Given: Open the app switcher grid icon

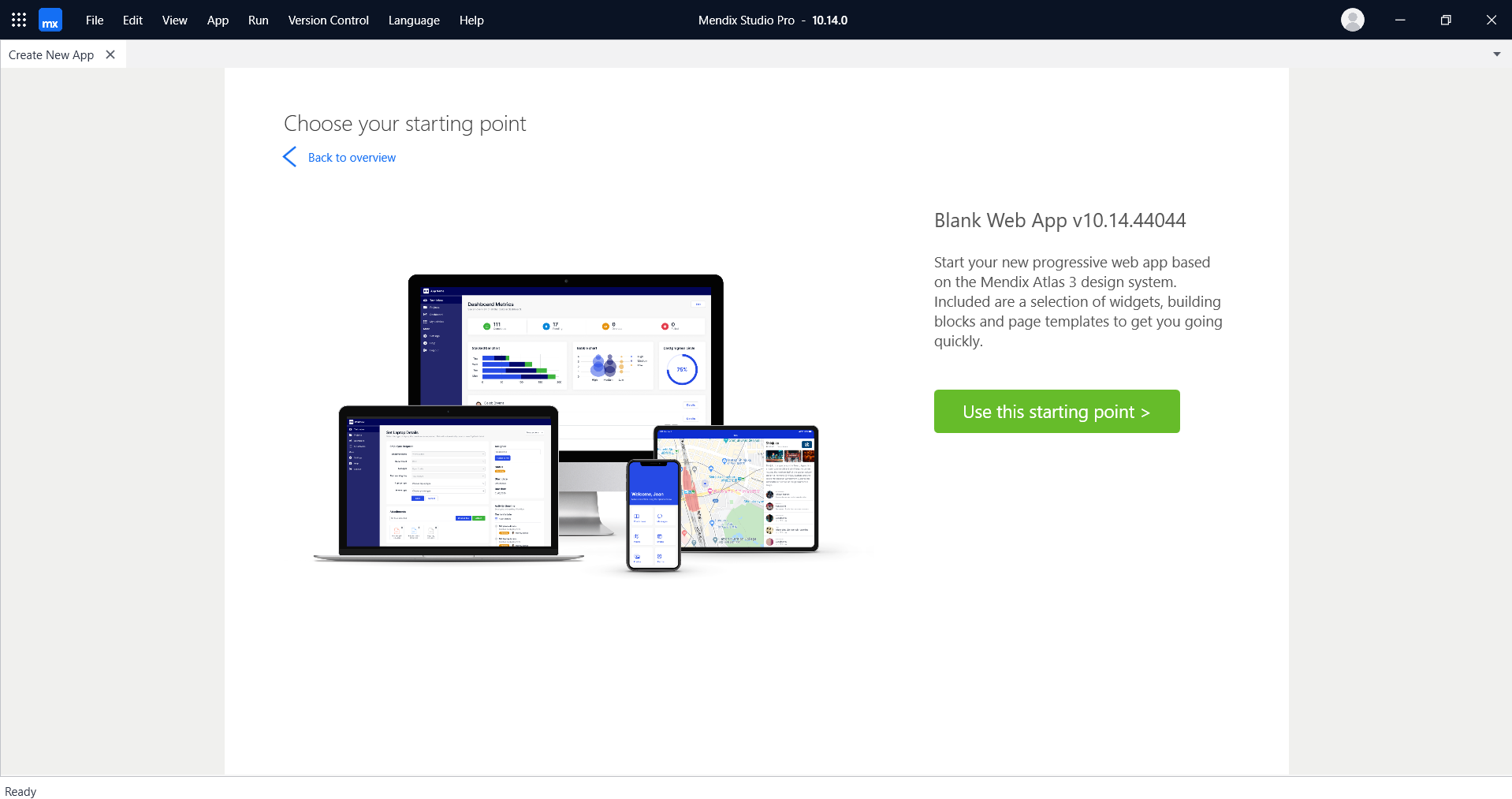Looking at the screenshot, I should point(19,20).
